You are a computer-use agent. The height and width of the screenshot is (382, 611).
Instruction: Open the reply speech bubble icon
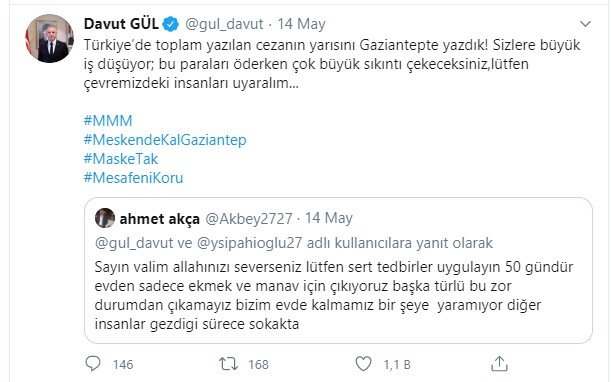93,364
